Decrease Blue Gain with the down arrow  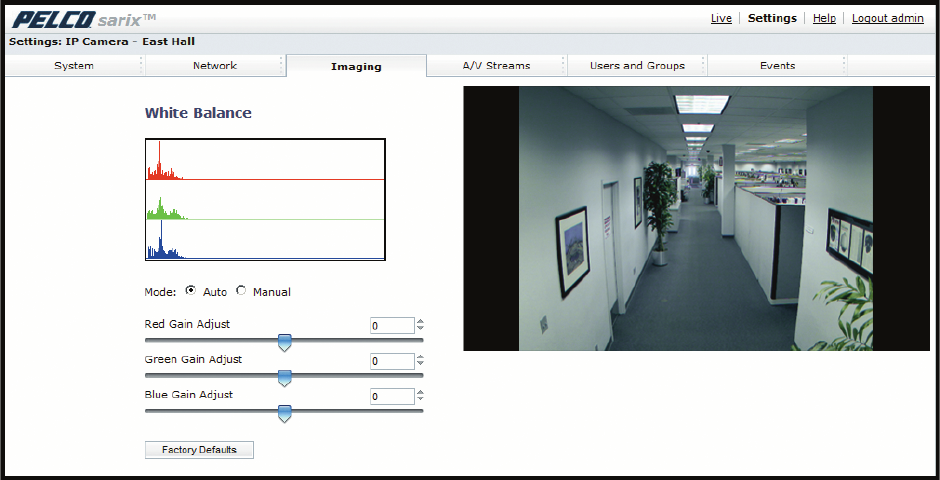(x=420, y=399)
